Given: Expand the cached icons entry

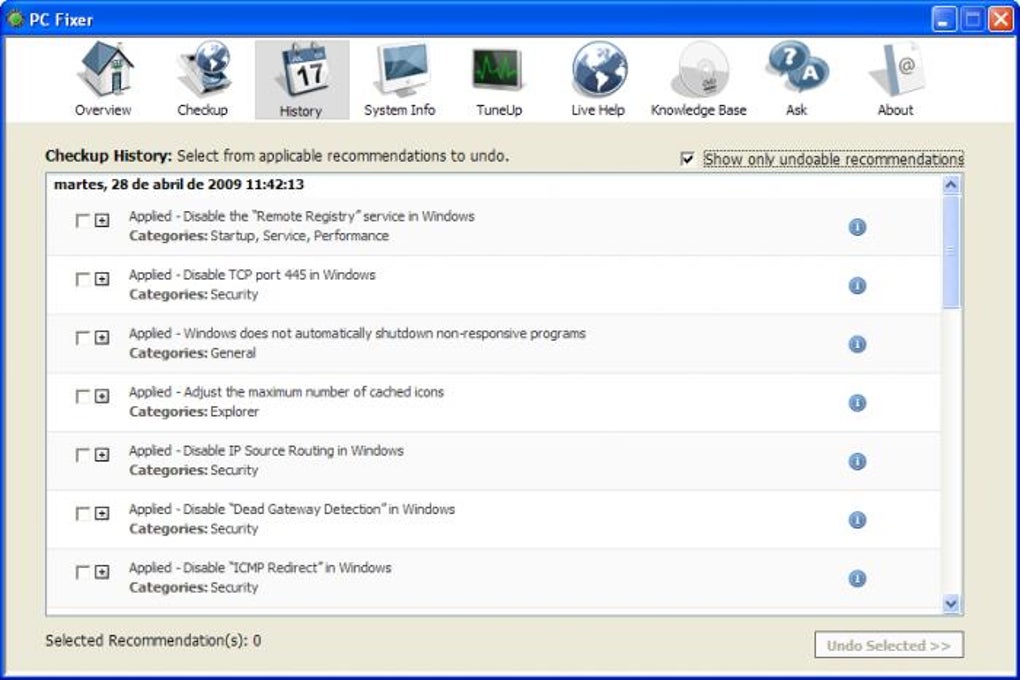Looking at the screenshot, I should pyautogui.click(x=102, y=396).
